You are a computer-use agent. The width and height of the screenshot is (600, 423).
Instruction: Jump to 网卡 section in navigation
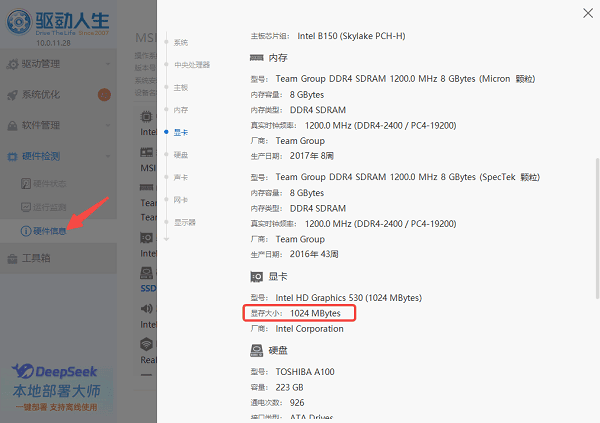click(181, 200)
